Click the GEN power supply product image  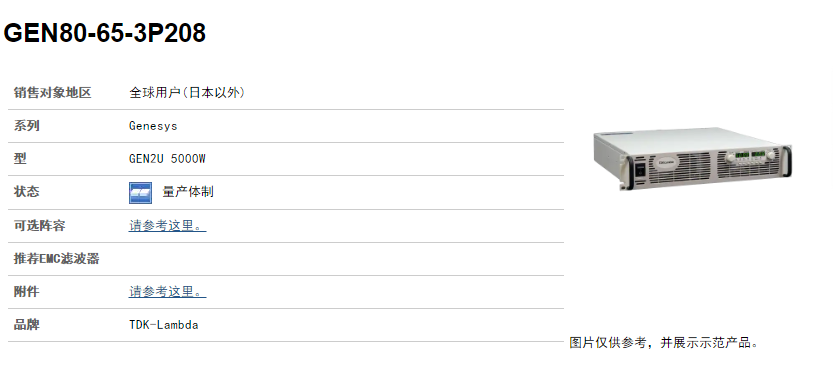coord(692,158)
